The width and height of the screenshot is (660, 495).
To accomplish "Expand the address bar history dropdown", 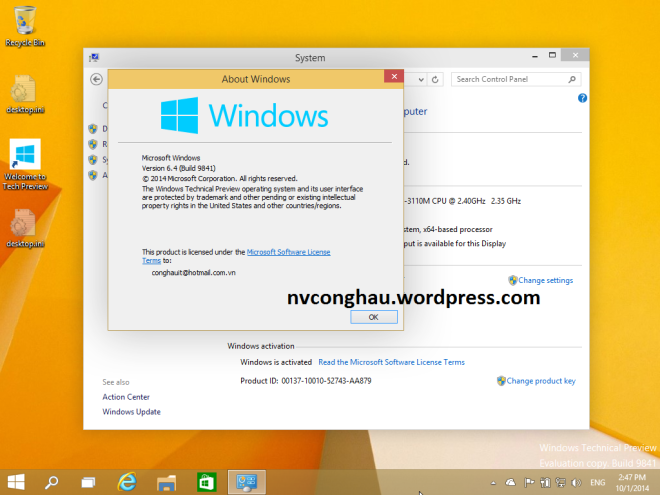I will 420,79.
